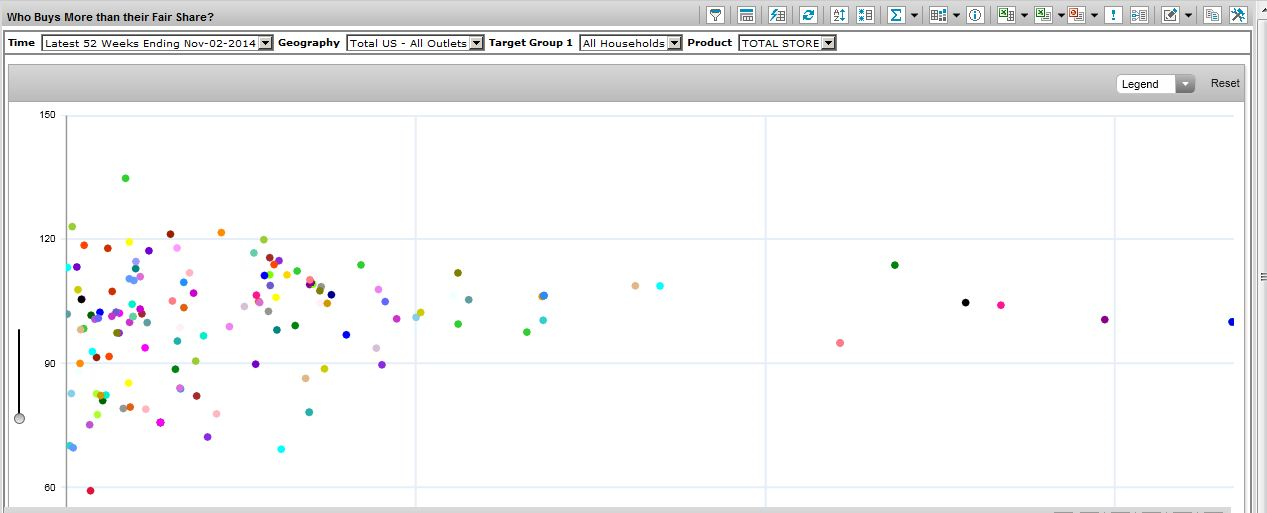Click the A-Z sort icon

839,15
